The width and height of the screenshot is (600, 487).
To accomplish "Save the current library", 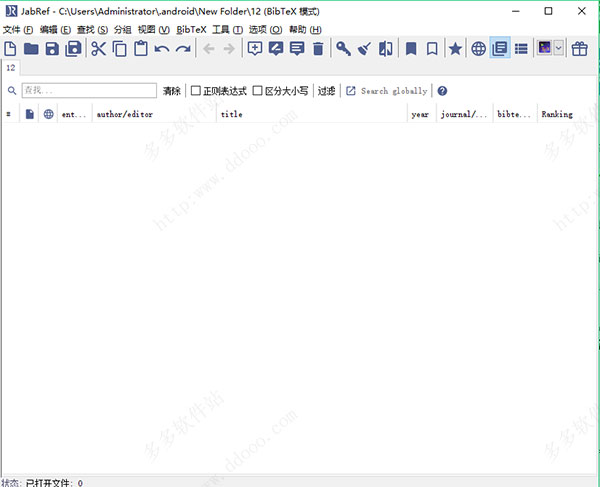I will (52, 49).
